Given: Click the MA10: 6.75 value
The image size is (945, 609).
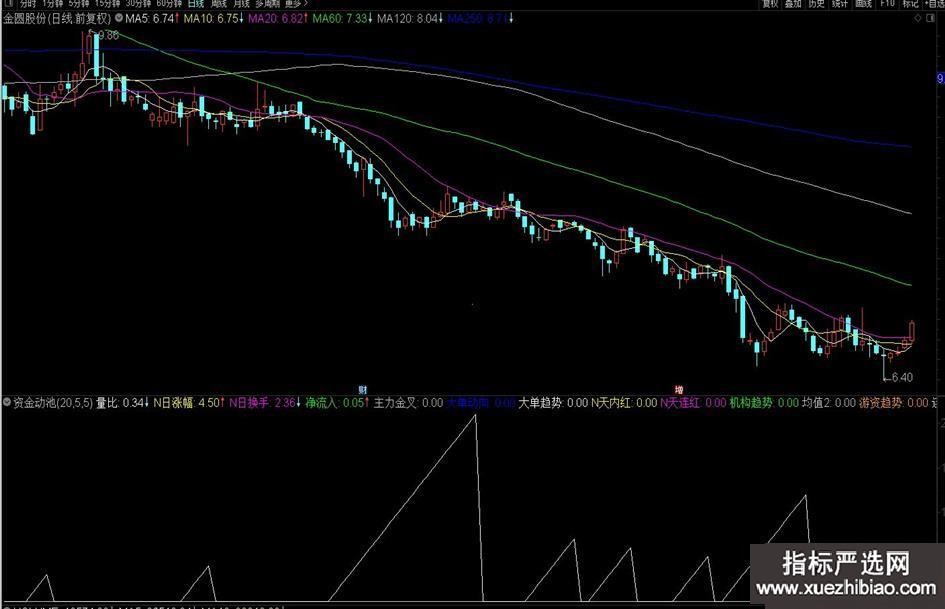Looking at the screenshot, I should 213,19.
